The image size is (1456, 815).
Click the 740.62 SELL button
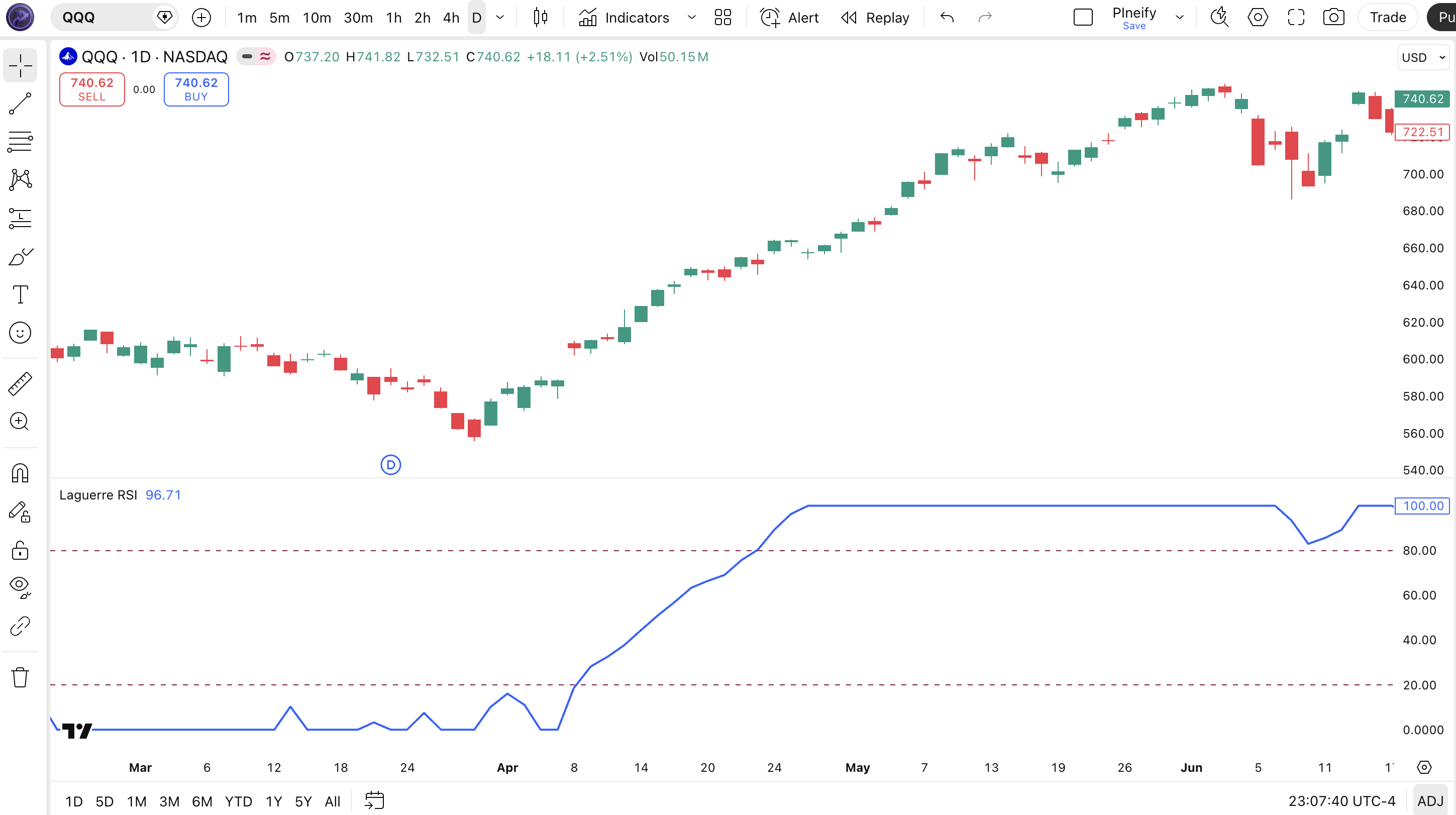pyautogui.click(x=92, y=89)
